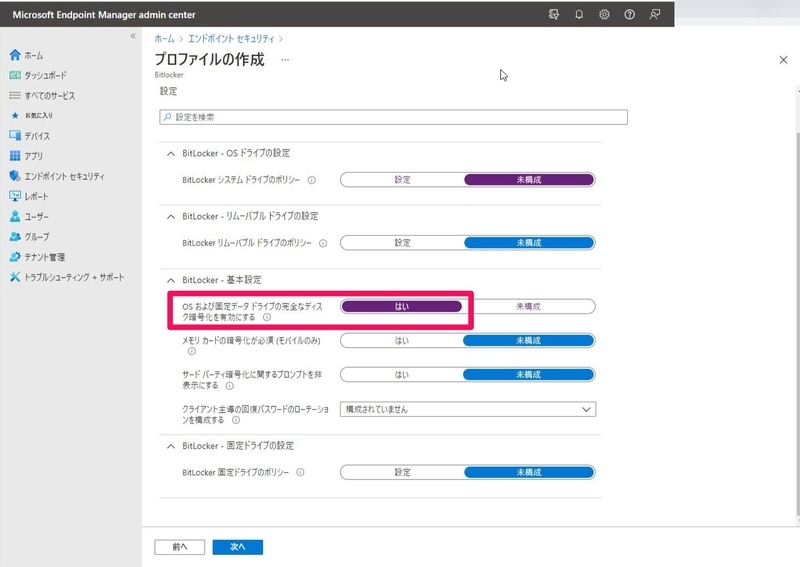Screen dimensions: 800x567
Task: Select 未構成 for メモリ カードの暗号化が必須
Action: point(529,340)
